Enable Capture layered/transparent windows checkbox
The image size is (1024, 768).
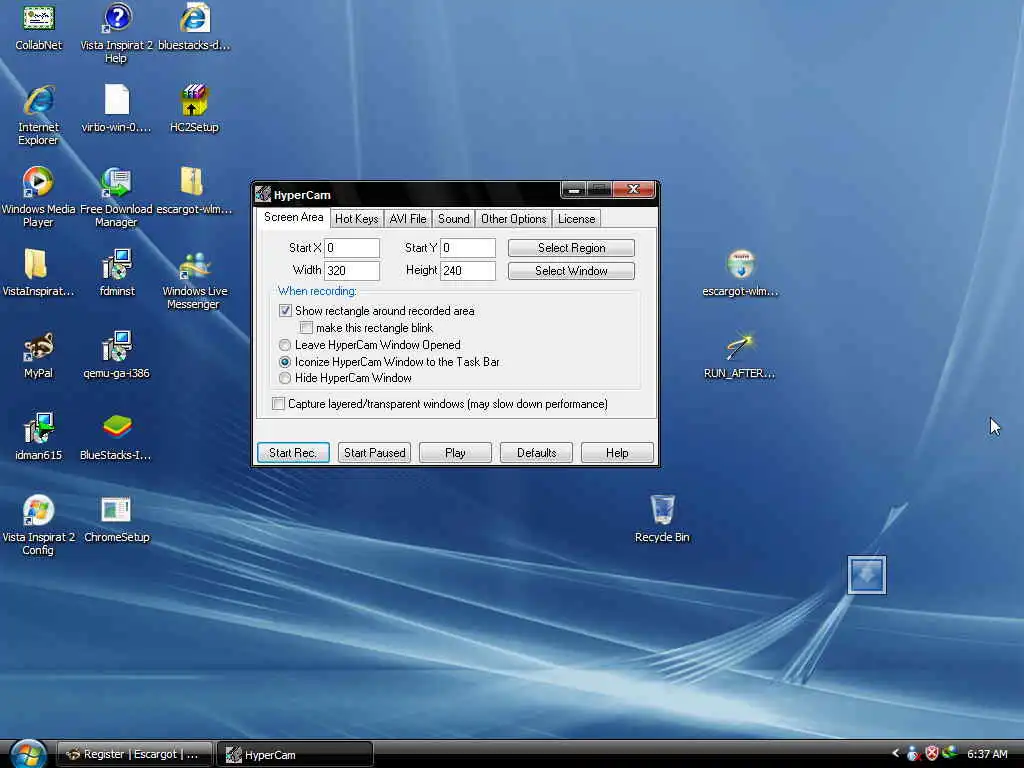278,404
